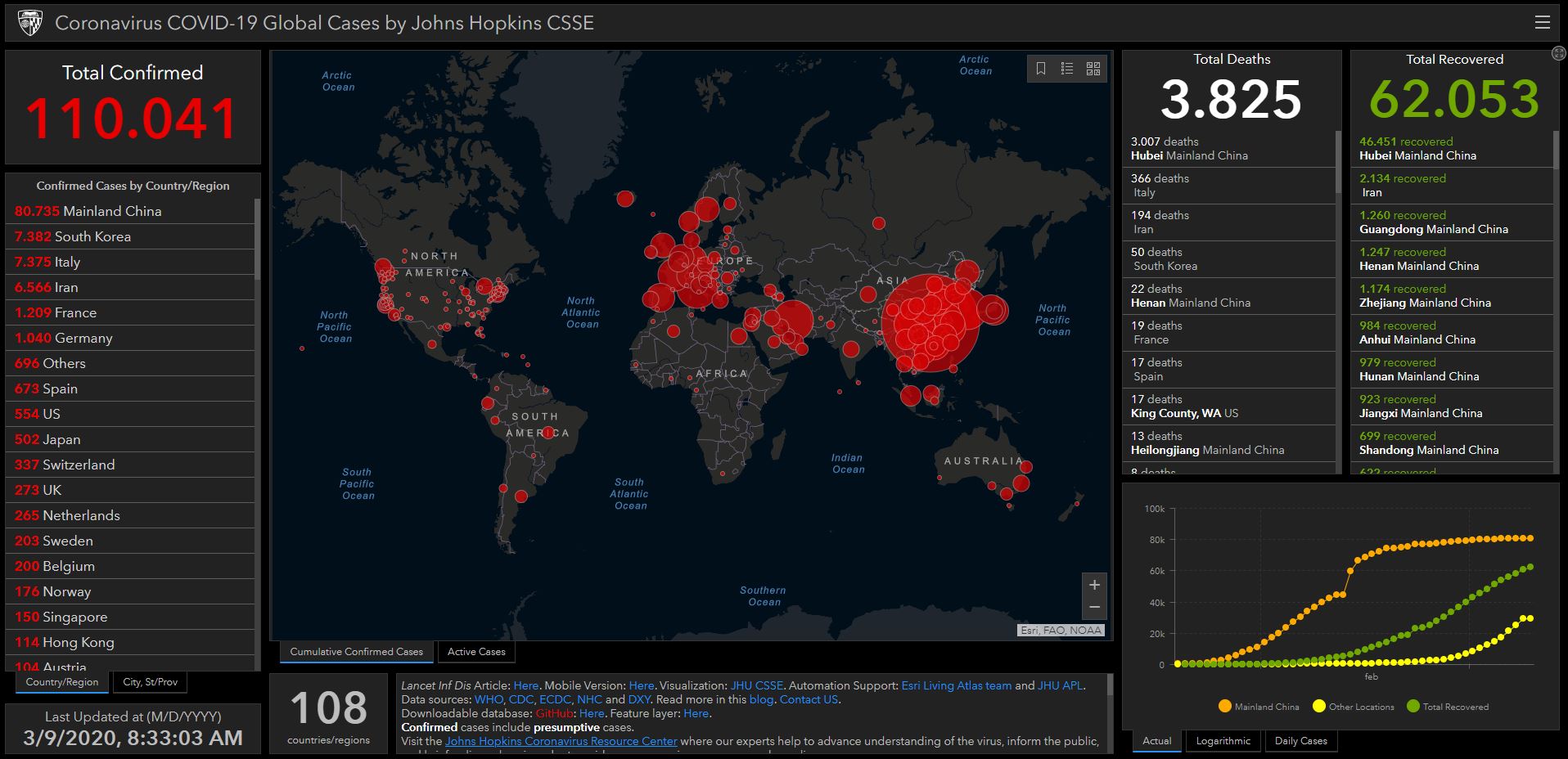This screenshot has height=759, width=1568.
Task: Open the map bookmarks icon
Action: point(1041,69)
